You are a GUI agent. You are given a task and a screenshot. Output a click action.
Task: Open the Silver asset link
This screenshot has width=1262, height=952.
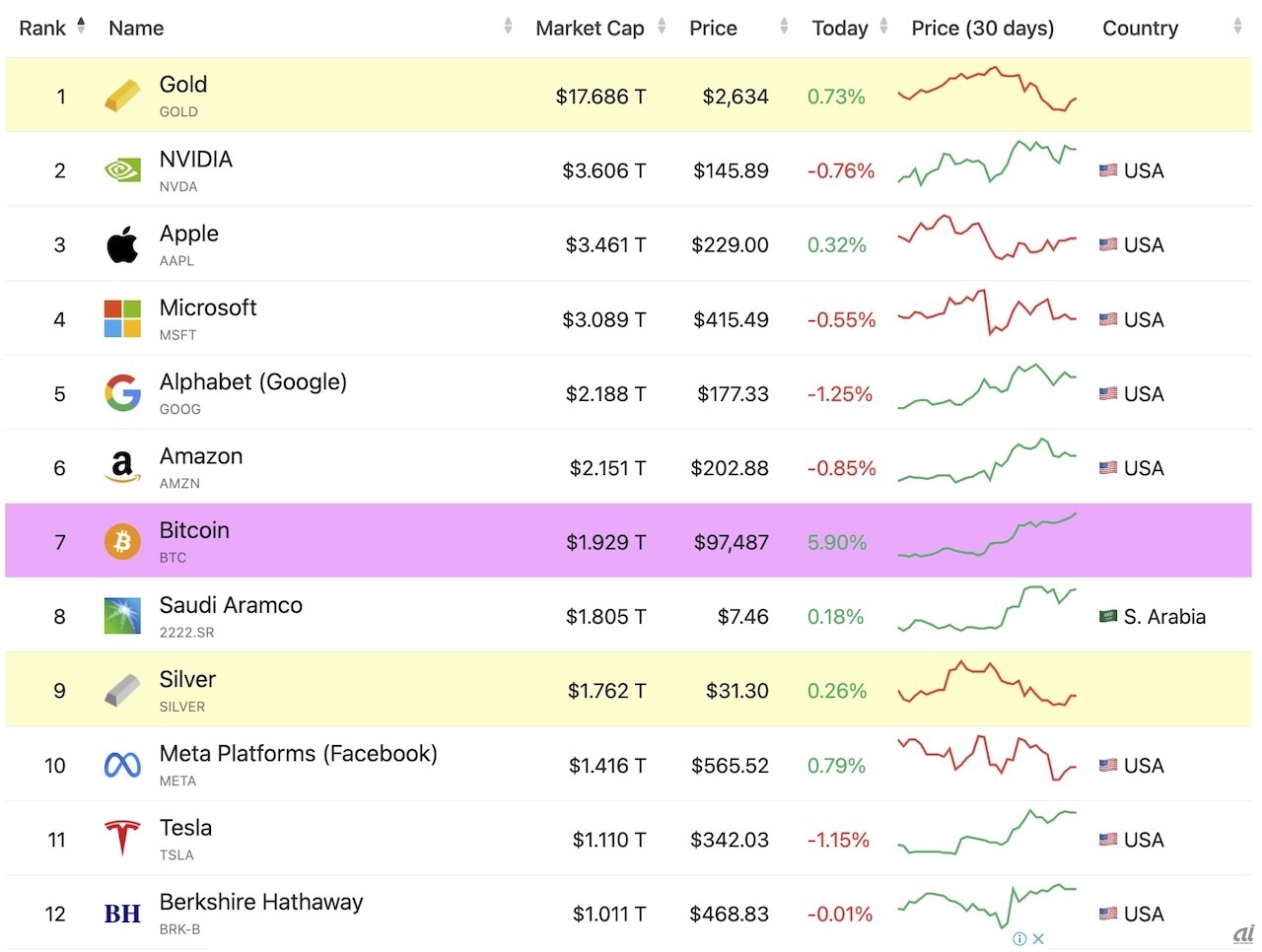pos(187,679)
